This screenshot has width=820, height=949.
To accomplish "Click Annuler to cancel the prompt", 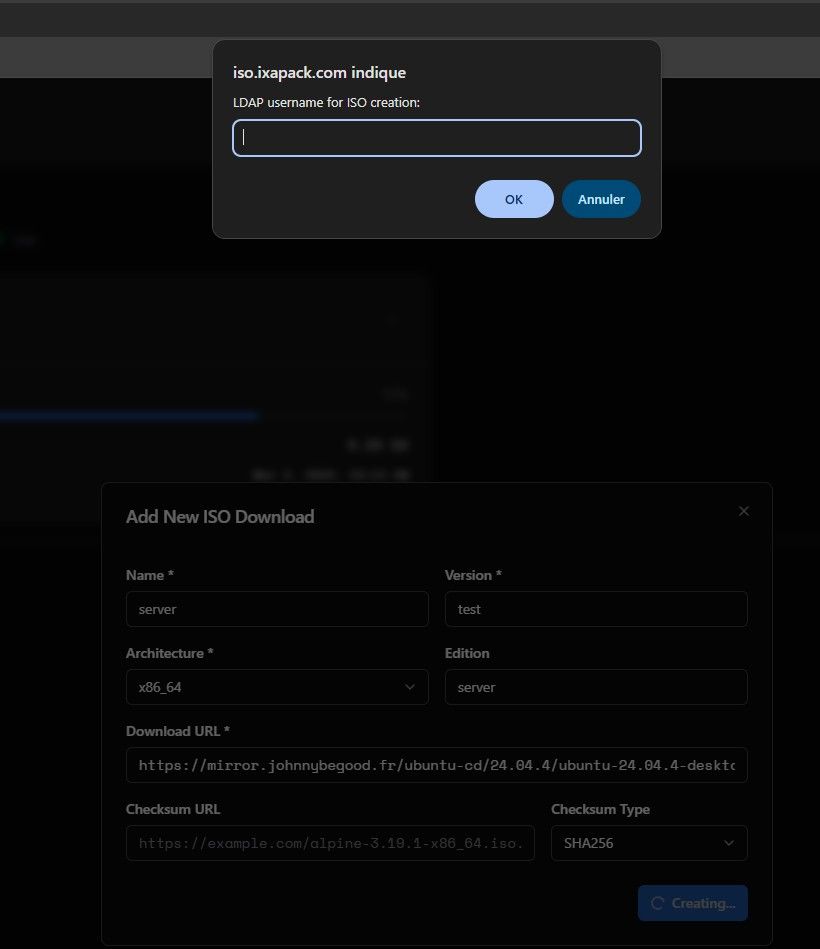I will (x=601, y=199).
